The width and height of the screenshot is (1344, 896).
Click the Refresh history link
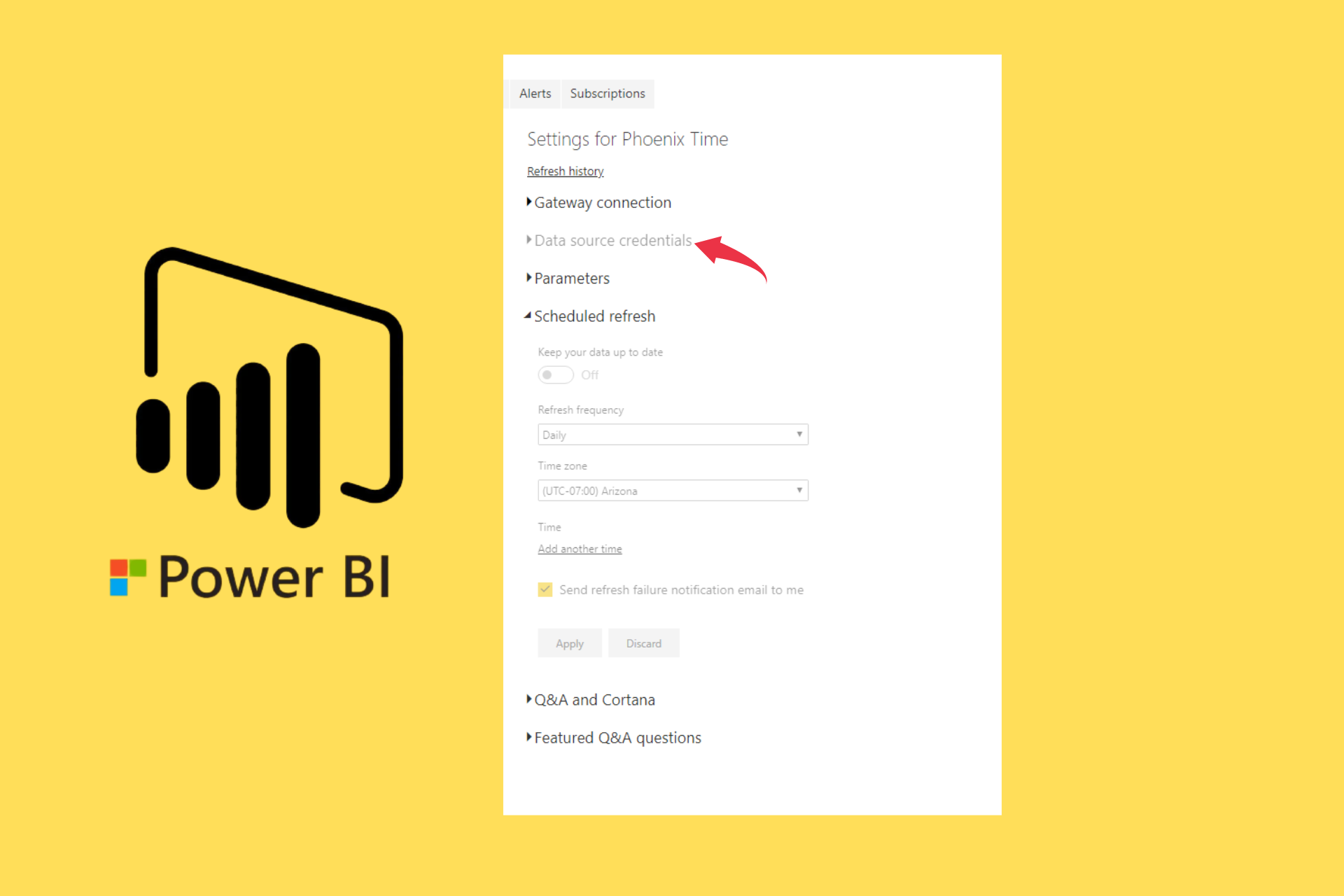565,171
